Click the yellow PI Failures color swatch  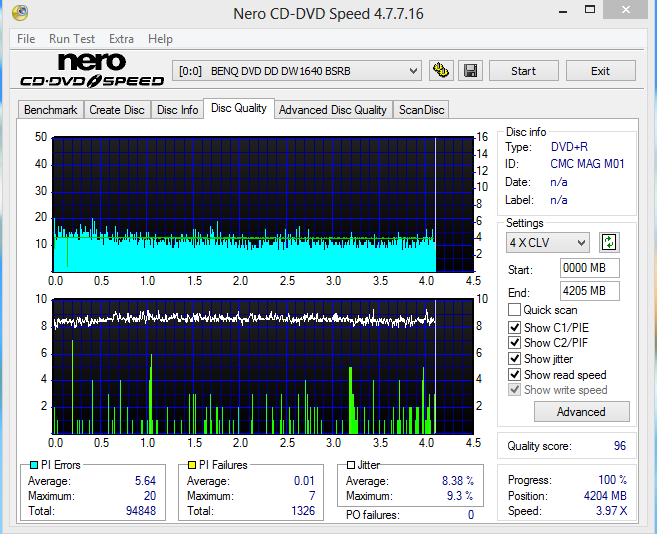tap(192, 464)
